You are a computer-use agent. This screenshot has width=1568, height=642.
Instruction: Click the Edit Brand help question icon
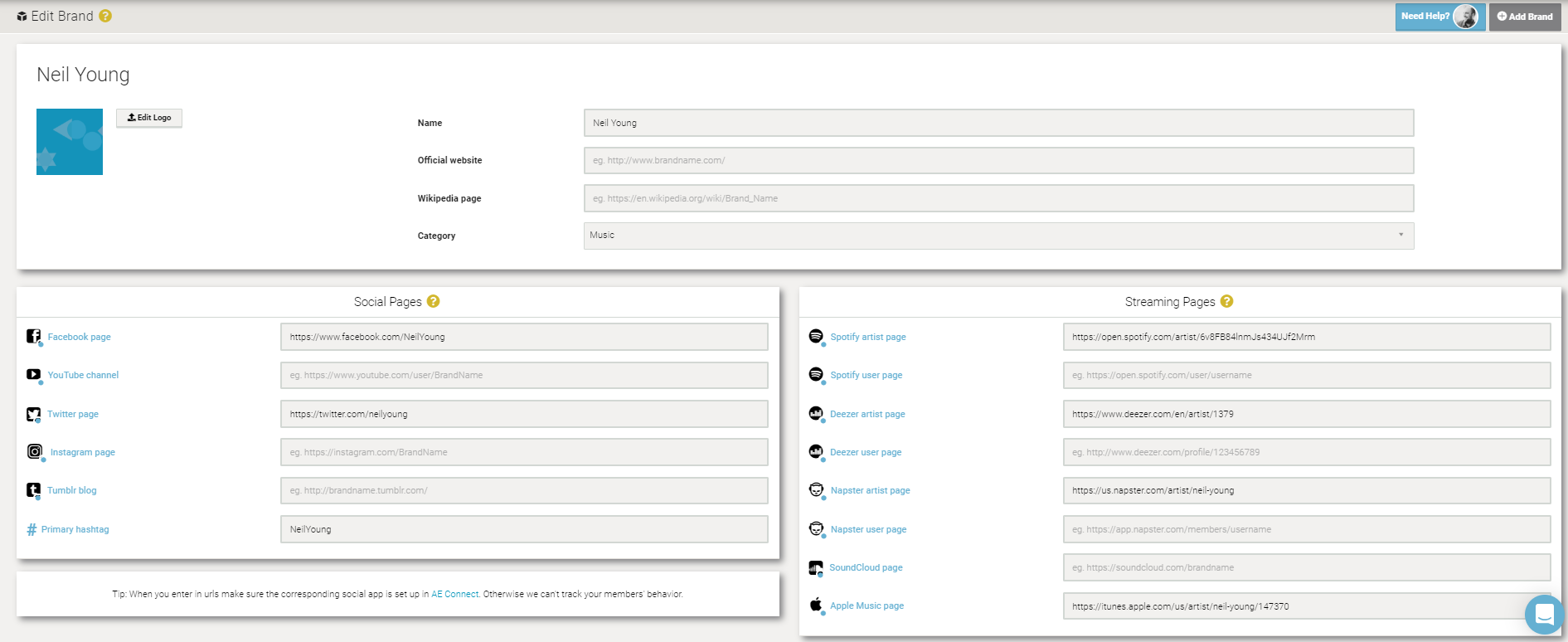105,16
